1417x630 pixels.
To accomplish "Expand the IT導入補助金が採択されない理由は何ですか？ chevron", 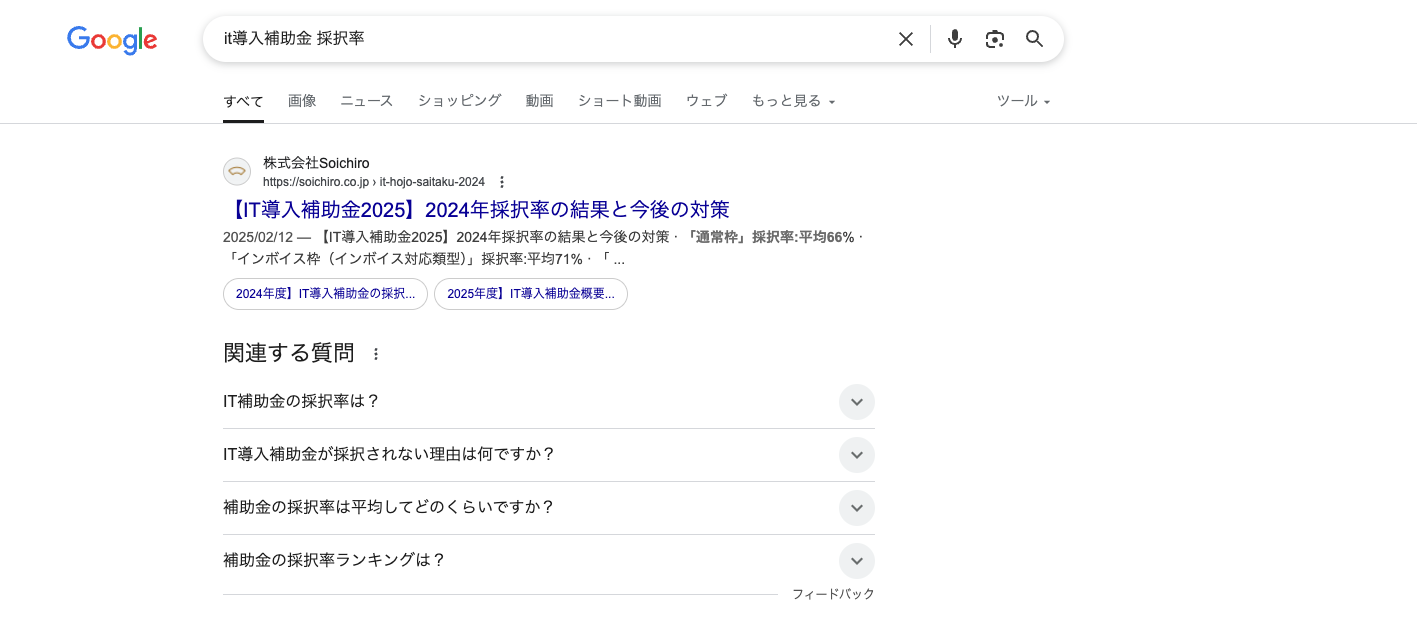I will (x=857, y=455).
